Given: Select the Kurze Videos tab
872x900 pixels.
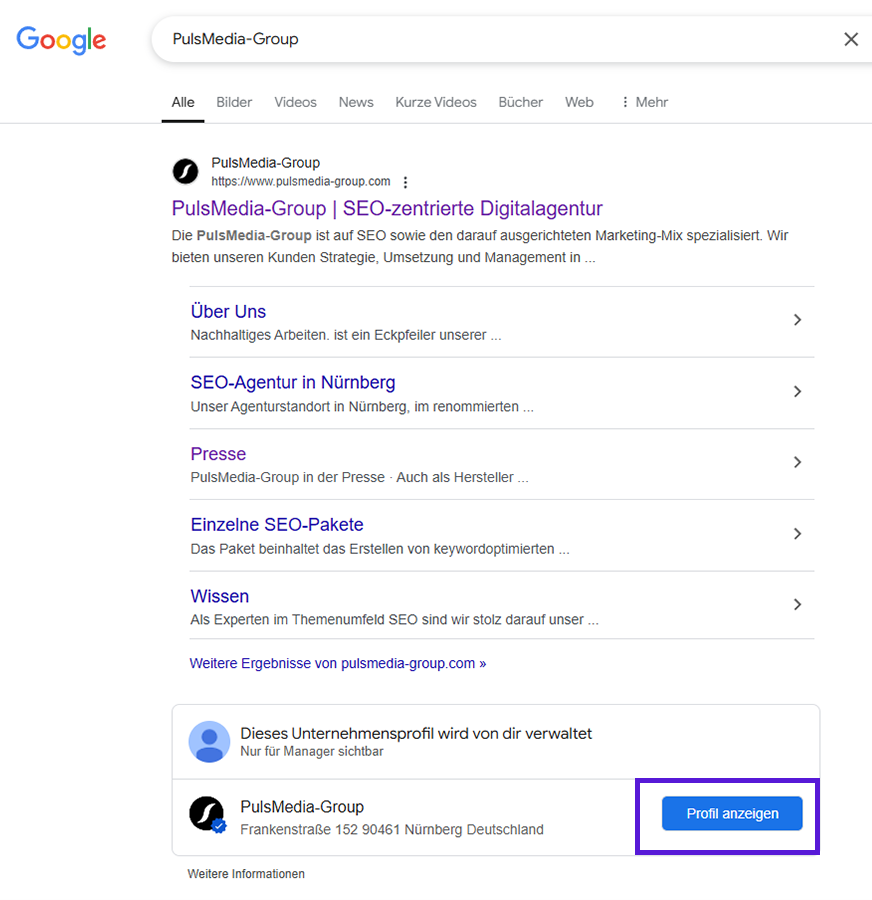Looking at the screenshot, I should (436, 102).
